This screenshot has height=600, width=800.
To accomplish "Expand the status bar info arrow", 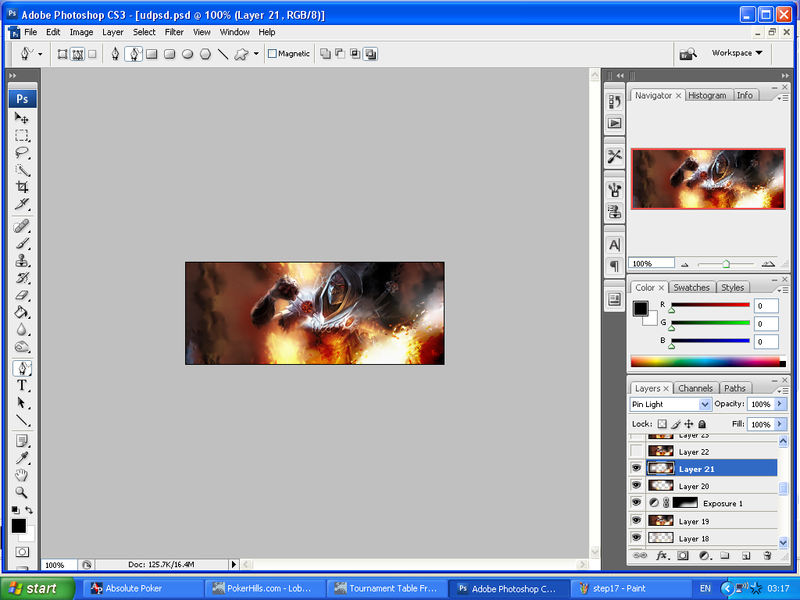I will (234, 564).
